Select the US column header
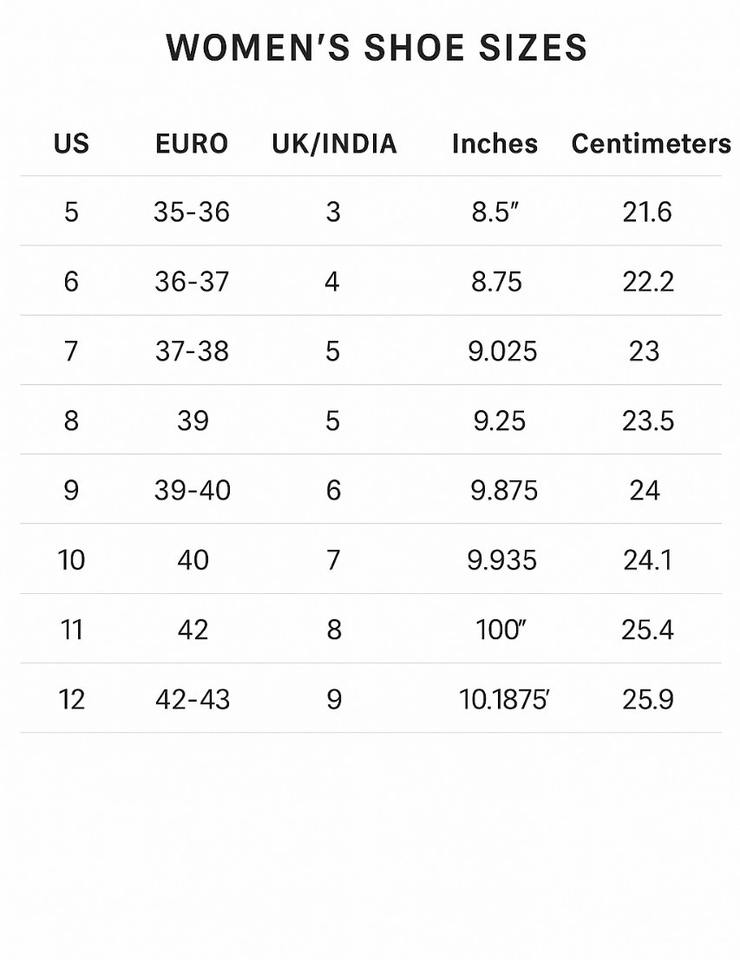 tap(71, 144)
